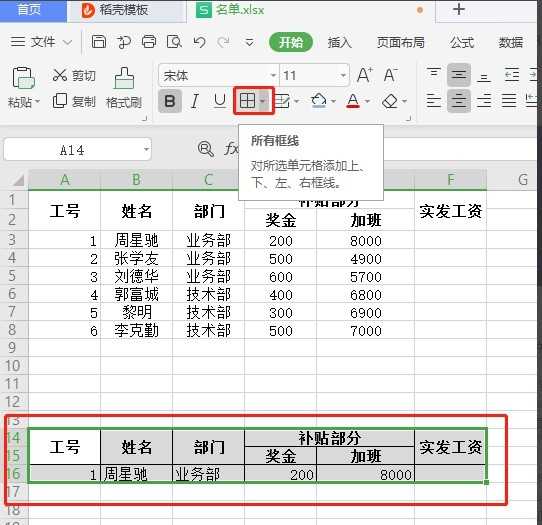Increase font size with A+ icon
The image size is (542, 525).
click(x=365, y=75)
